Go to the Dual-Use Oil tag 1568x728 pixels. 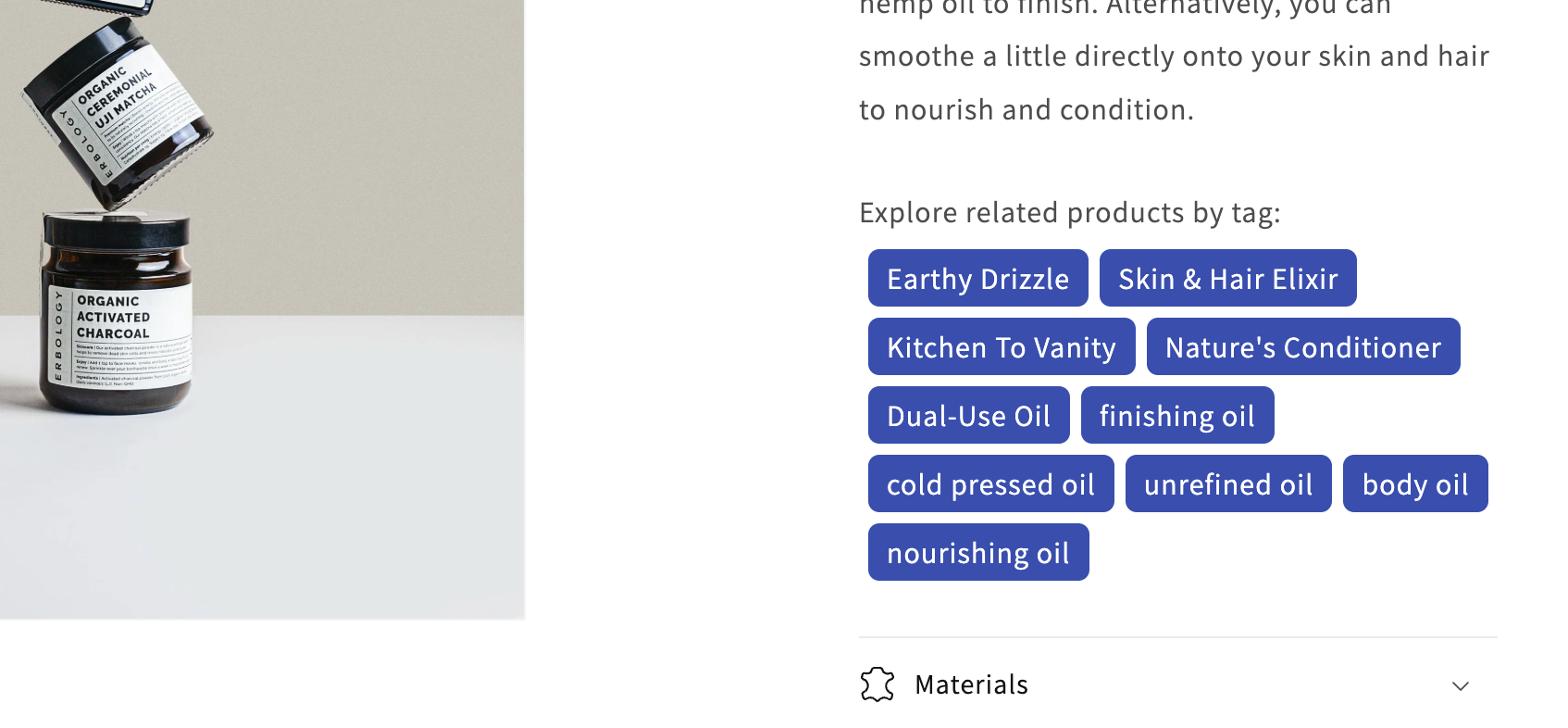[x=968, y=416]
